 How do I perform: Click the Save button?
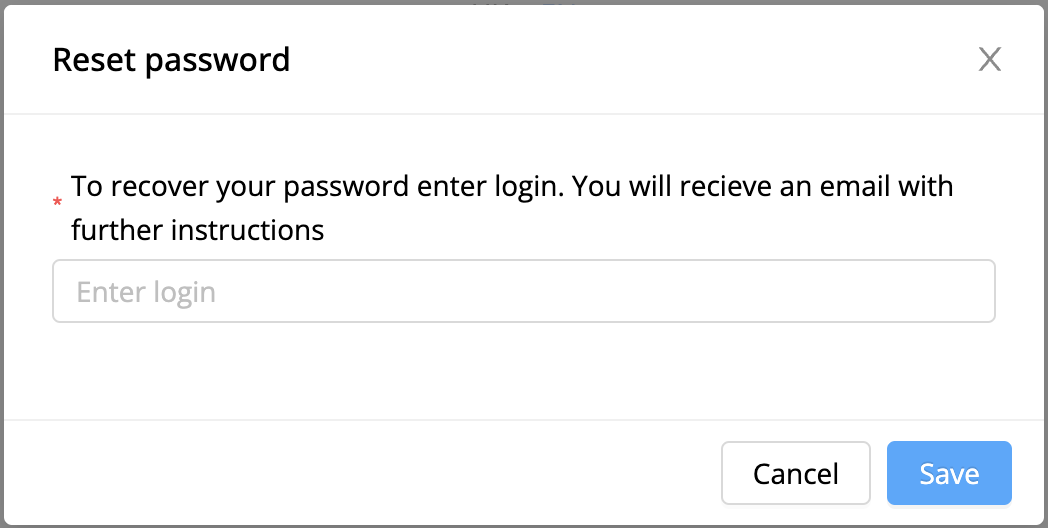(949, 473)
